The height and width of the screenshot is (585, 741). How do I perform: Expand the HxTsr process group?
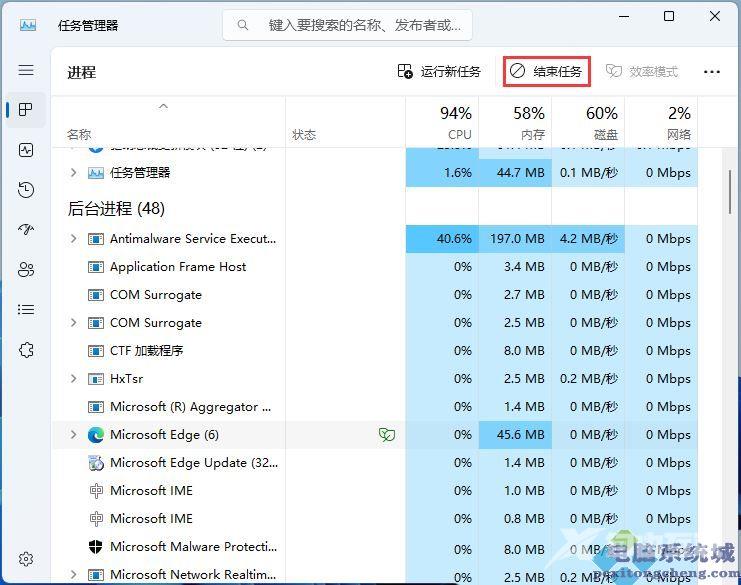coord(73,379)
